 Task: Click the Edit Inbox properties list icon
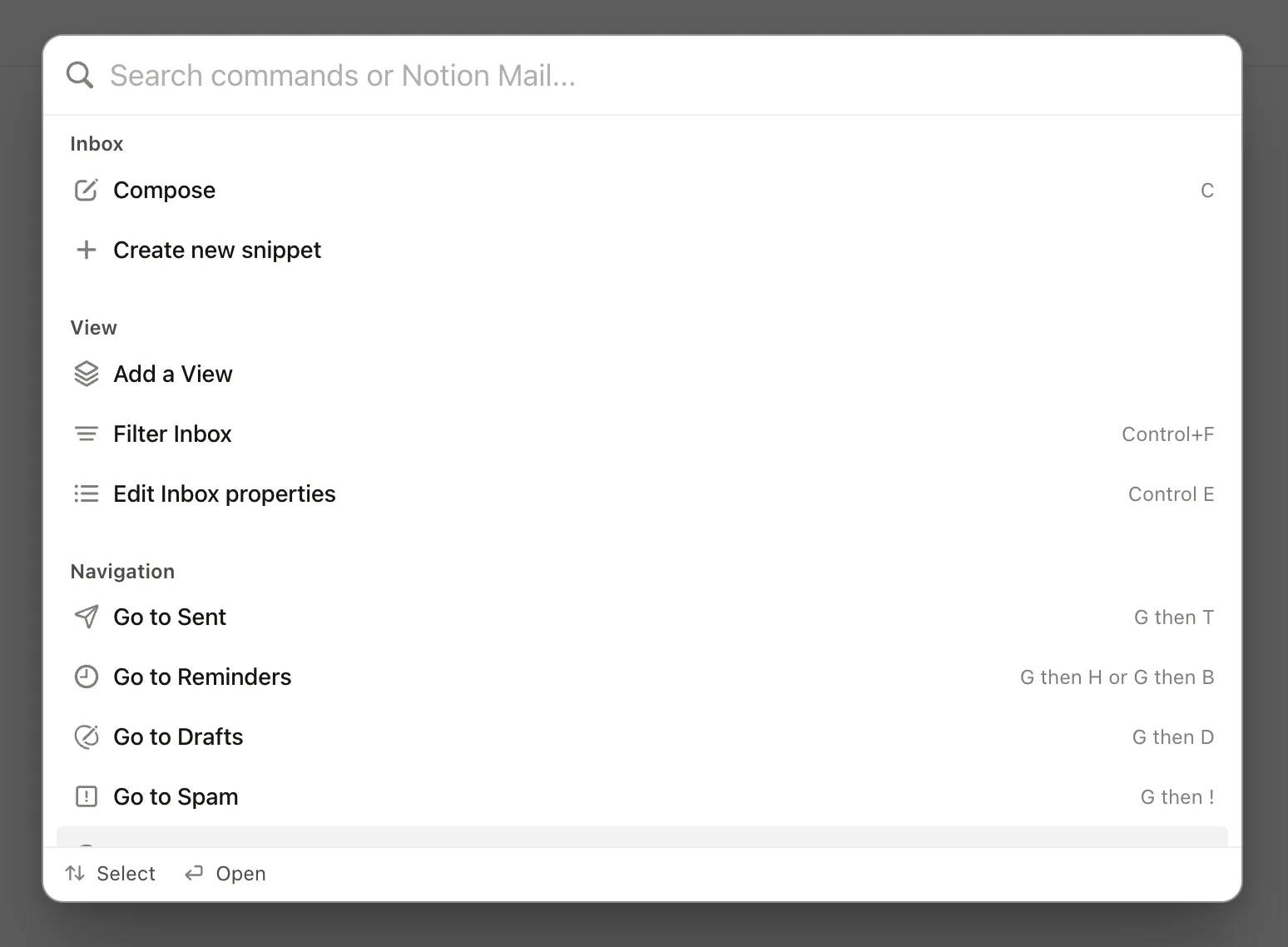pos(87,493)
